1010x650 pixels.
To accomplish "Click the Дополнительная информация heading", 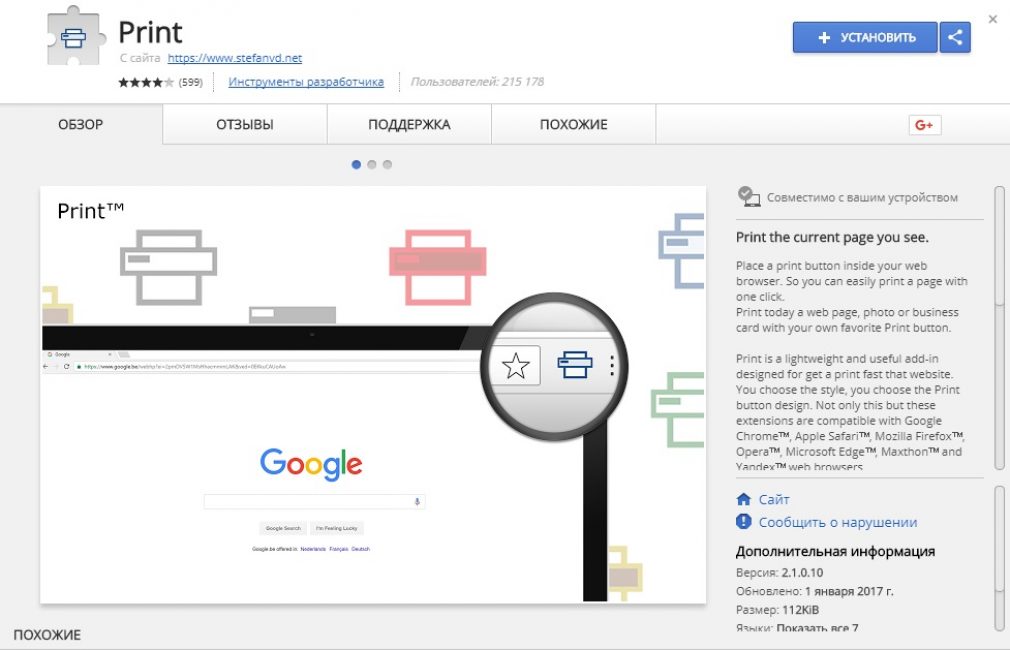I will [x=835, y=551].
